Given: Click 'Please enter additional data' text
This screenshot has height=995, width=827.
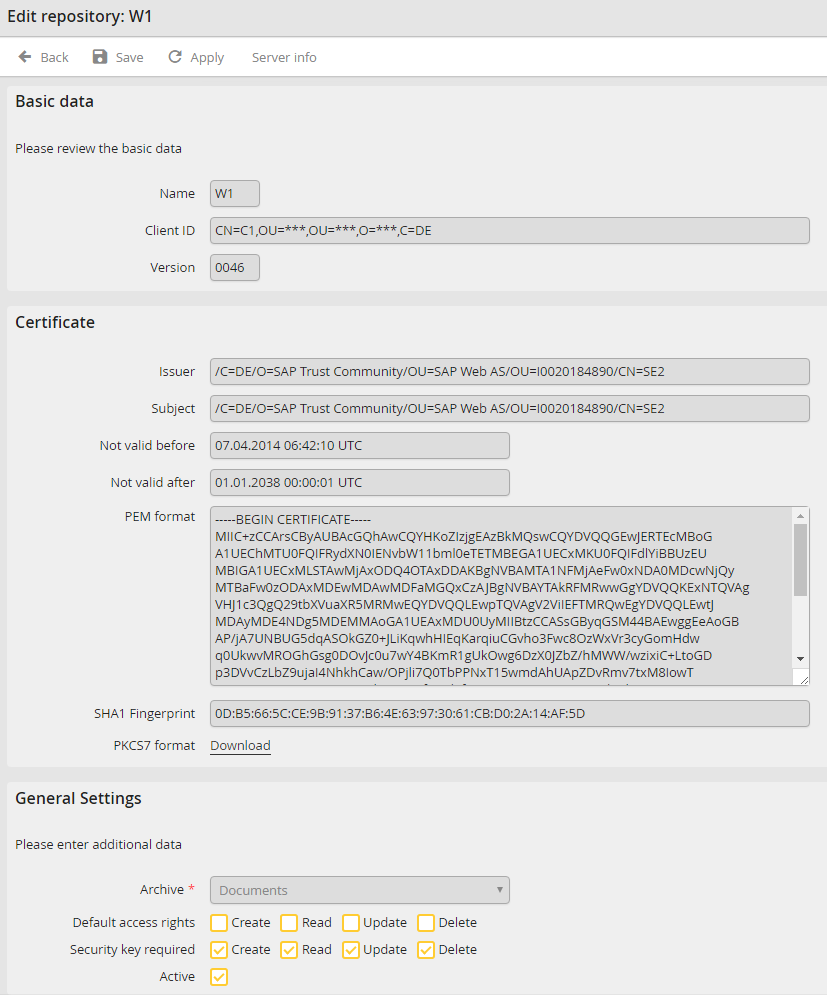Looking at the screenshot, I should (98, 845).
